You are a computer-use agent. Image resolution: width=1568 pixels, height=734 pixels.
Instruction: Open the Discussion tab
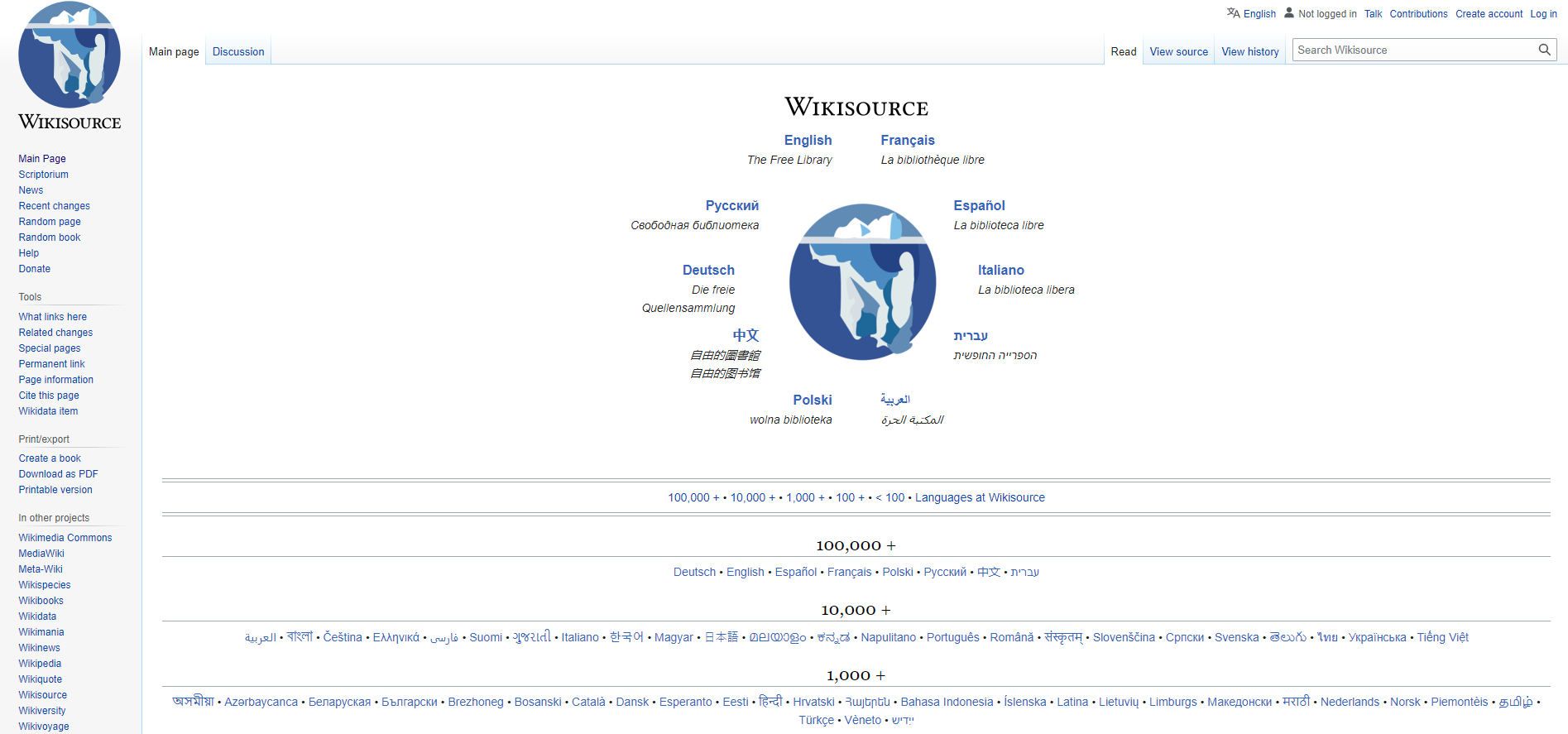pos(238,51)
